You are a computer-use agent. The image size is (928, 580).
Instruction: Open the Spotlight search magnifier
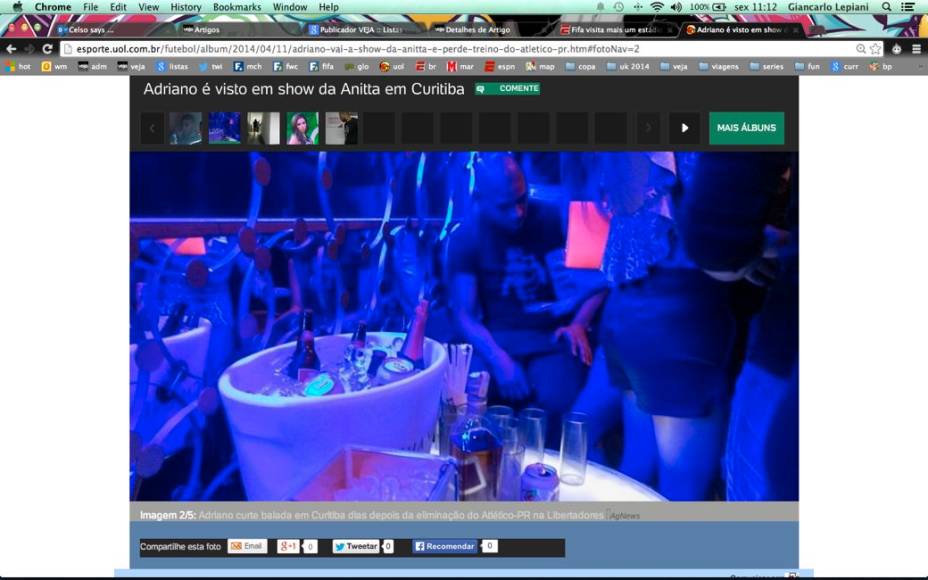click(x=885, y=7)
